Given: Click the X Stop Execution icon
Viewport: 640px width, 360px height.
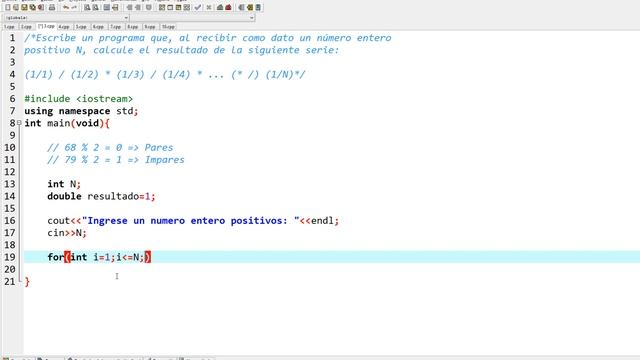Looking at the screenshot, I should [x=209, y=7].
